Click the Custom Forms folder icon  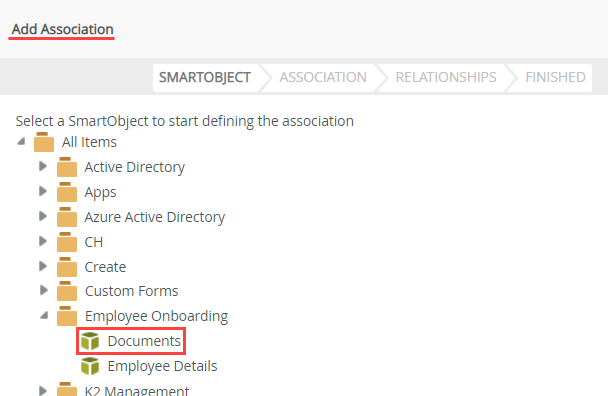click(x=67, y=291)
